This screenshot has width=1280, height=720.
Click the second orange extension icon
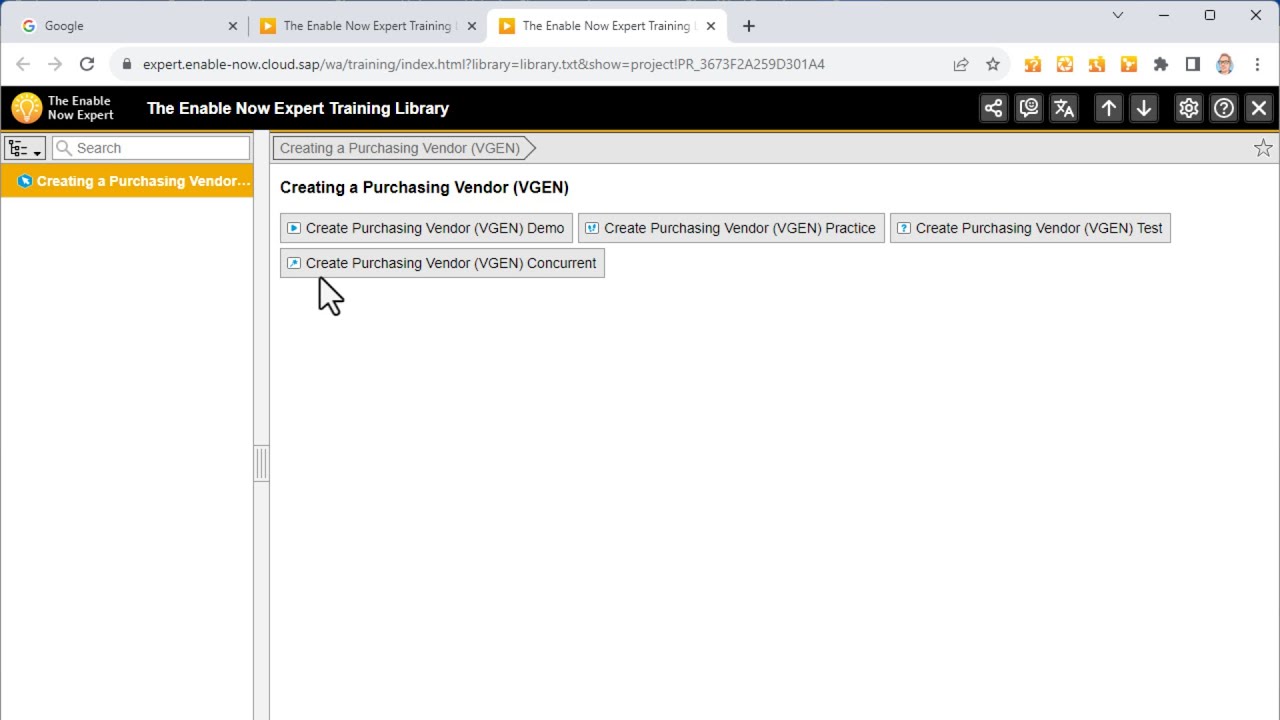point(1065,64)
